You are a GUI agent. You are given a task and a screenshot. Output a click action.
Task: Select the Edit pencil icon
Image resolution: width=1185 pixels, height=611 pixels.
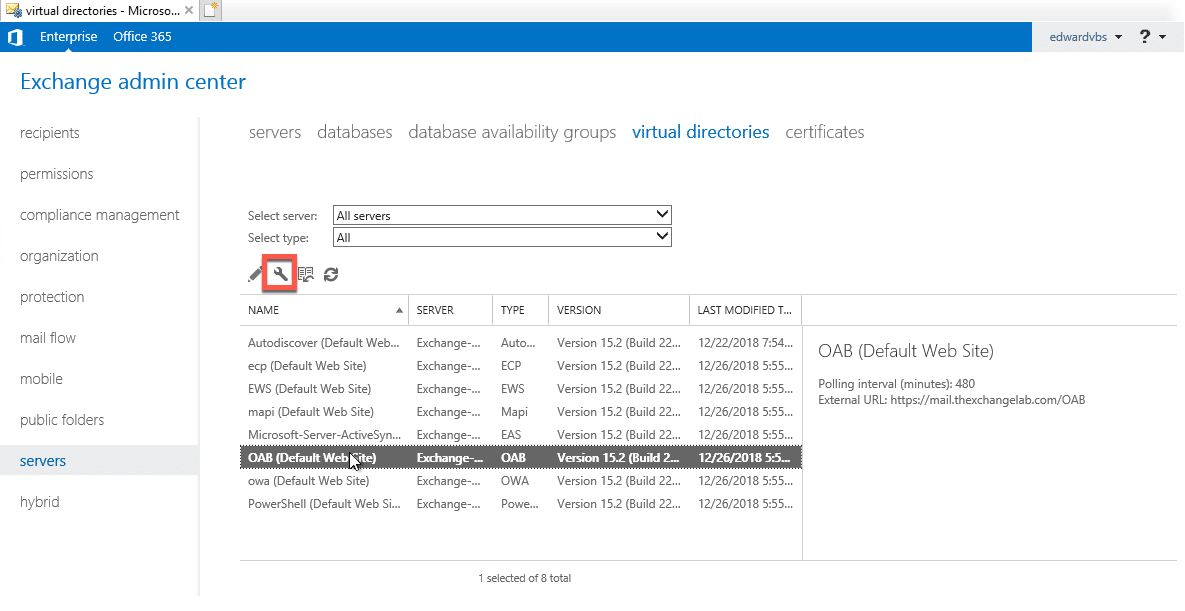point(254,273)
